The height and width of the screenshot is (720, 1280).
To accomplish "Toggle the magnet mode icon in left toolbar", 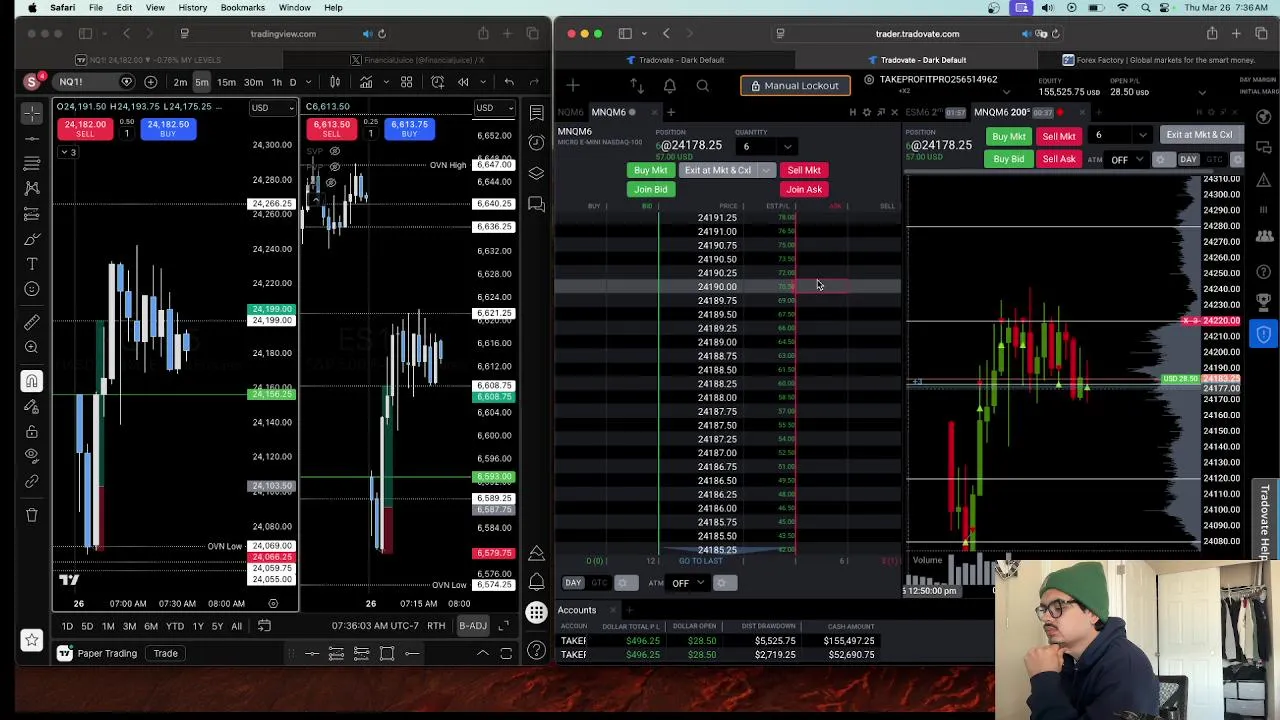I will [x=32, y=381].
